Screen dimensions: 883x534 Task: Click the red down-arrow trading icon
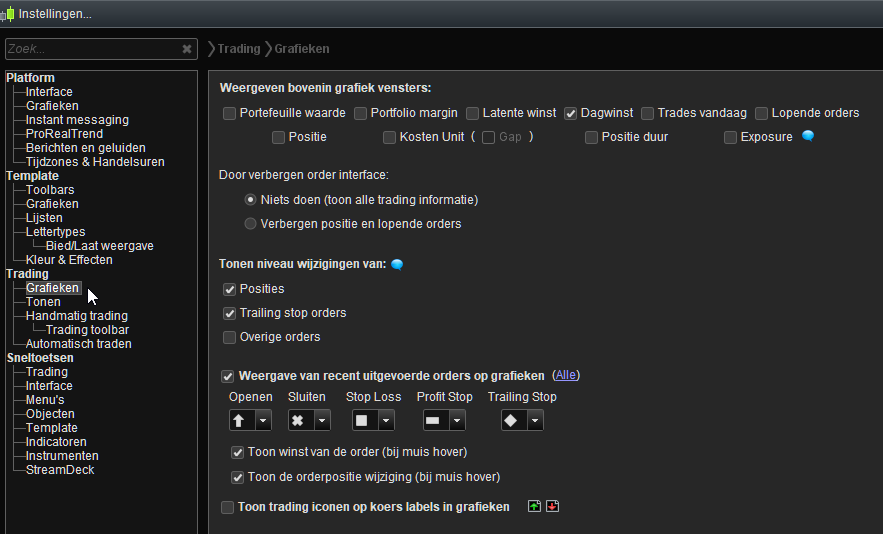click(552, 506)
